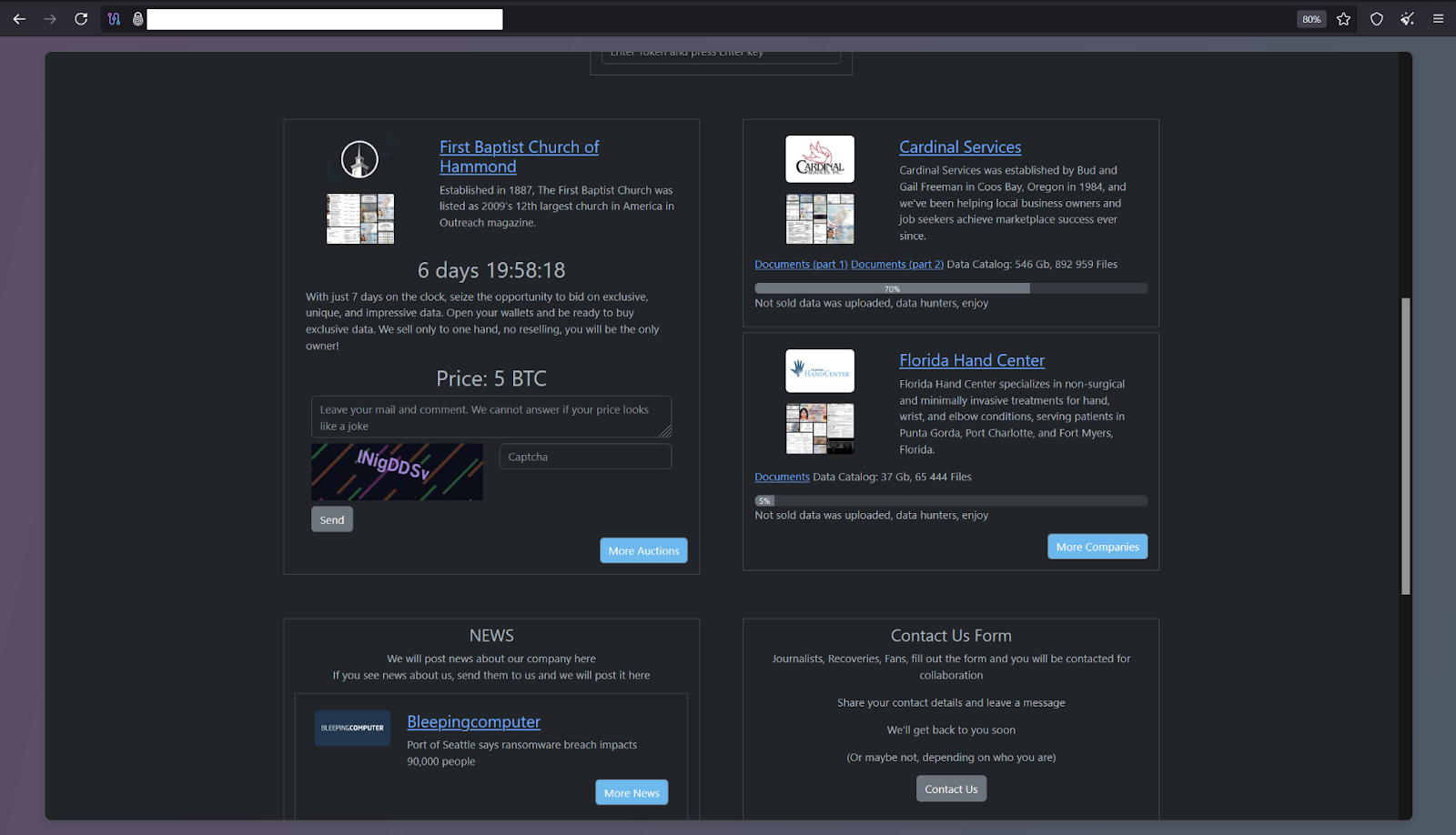Click the 'NEWS' section heading

pos(491,636)
